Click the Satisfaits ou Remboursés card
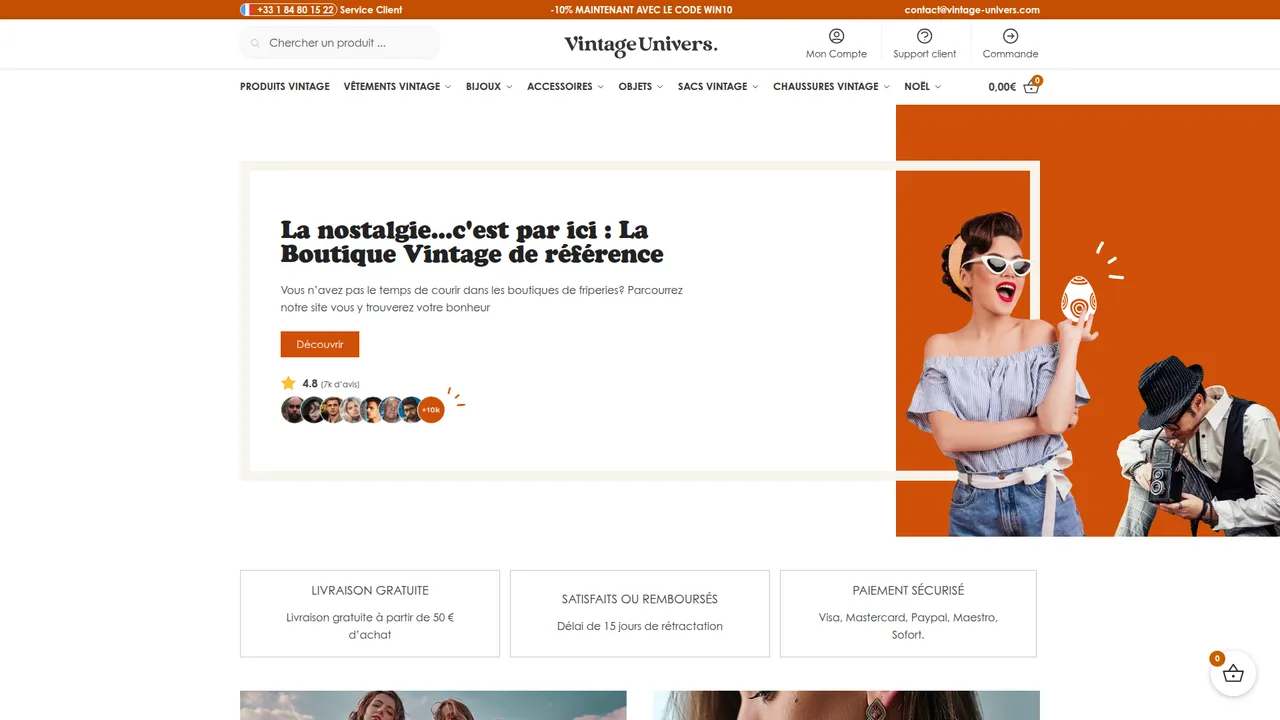Image resolution: width=1280 pixels, height=720 pixels. pyautogui.click(x=640, y=613)
